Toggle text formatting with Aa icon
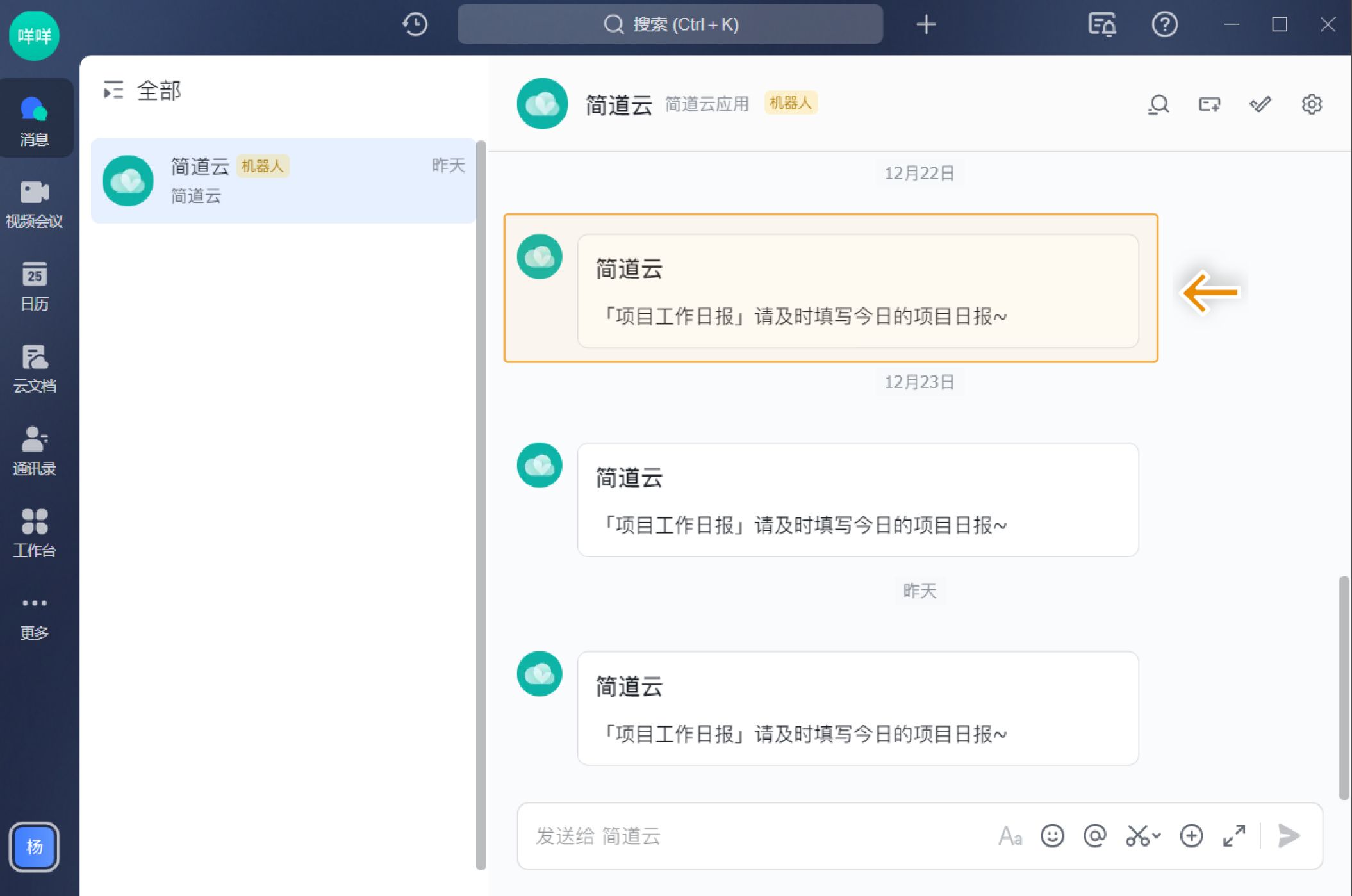 1010,836
